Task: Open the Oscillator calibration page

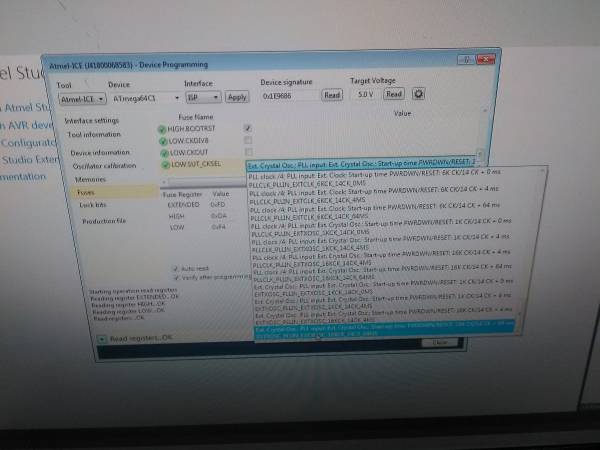Action: 104,166
